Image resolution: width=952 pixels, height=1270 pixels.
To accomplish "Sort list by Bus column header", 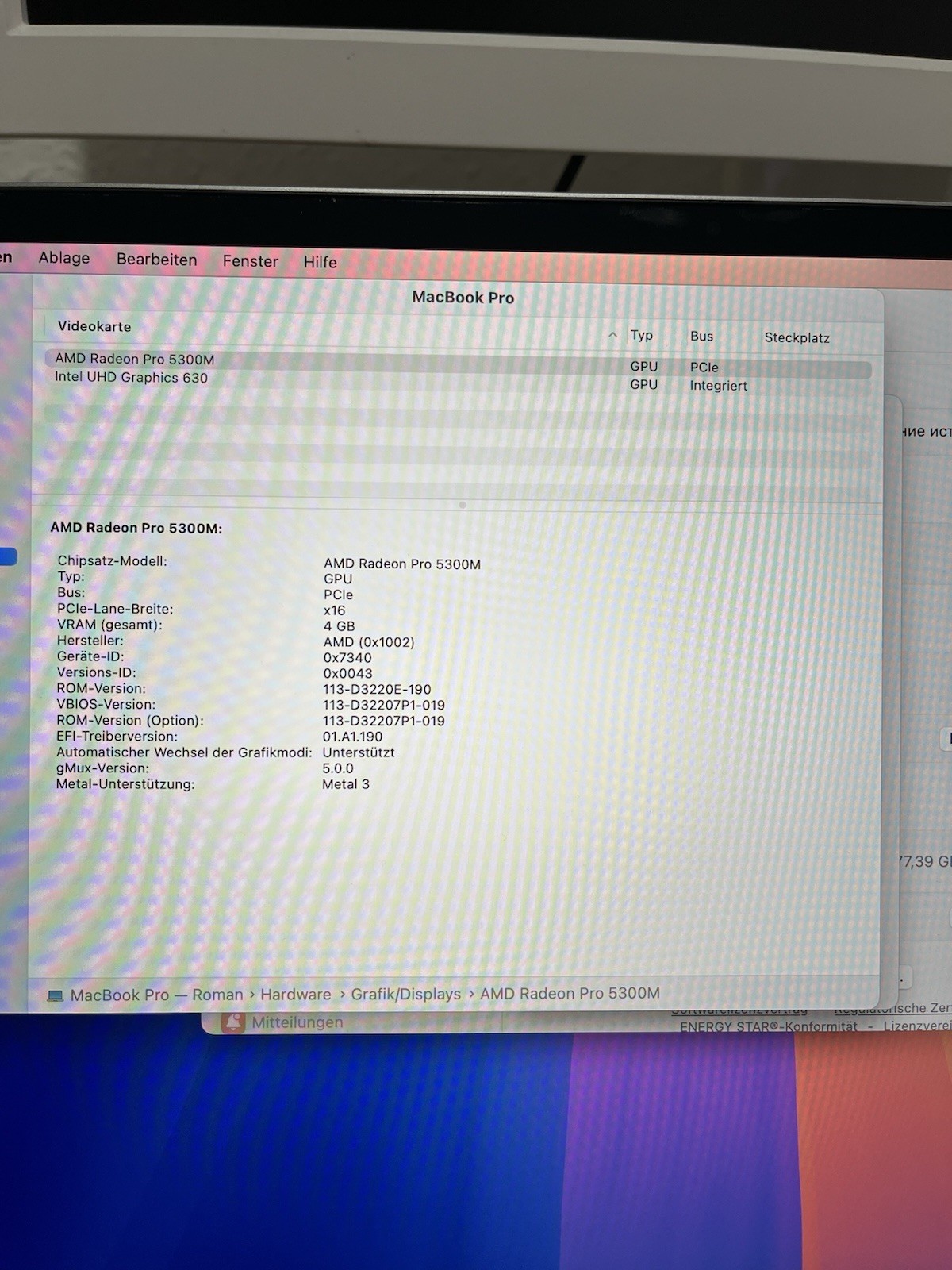I will tap(701, 336).
